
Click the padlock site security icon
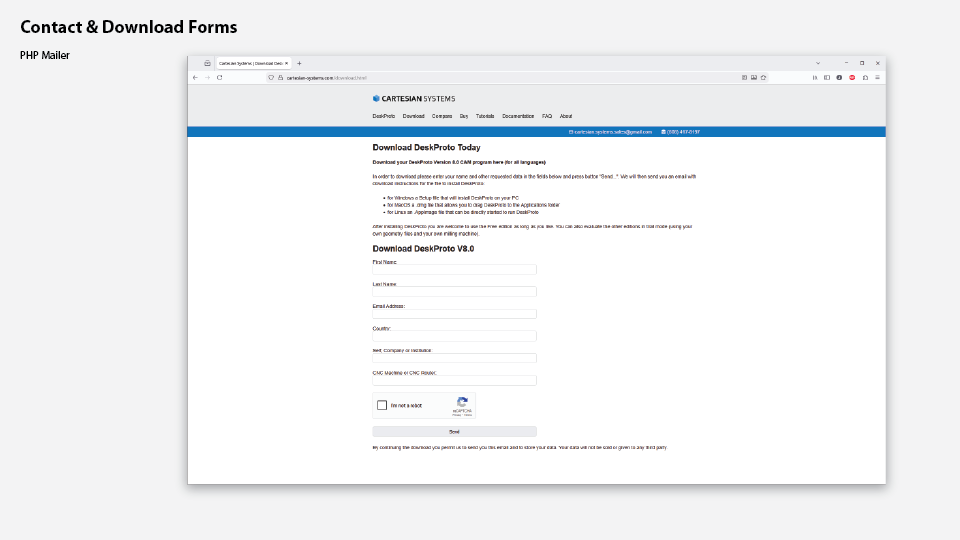tap(280, 77)
